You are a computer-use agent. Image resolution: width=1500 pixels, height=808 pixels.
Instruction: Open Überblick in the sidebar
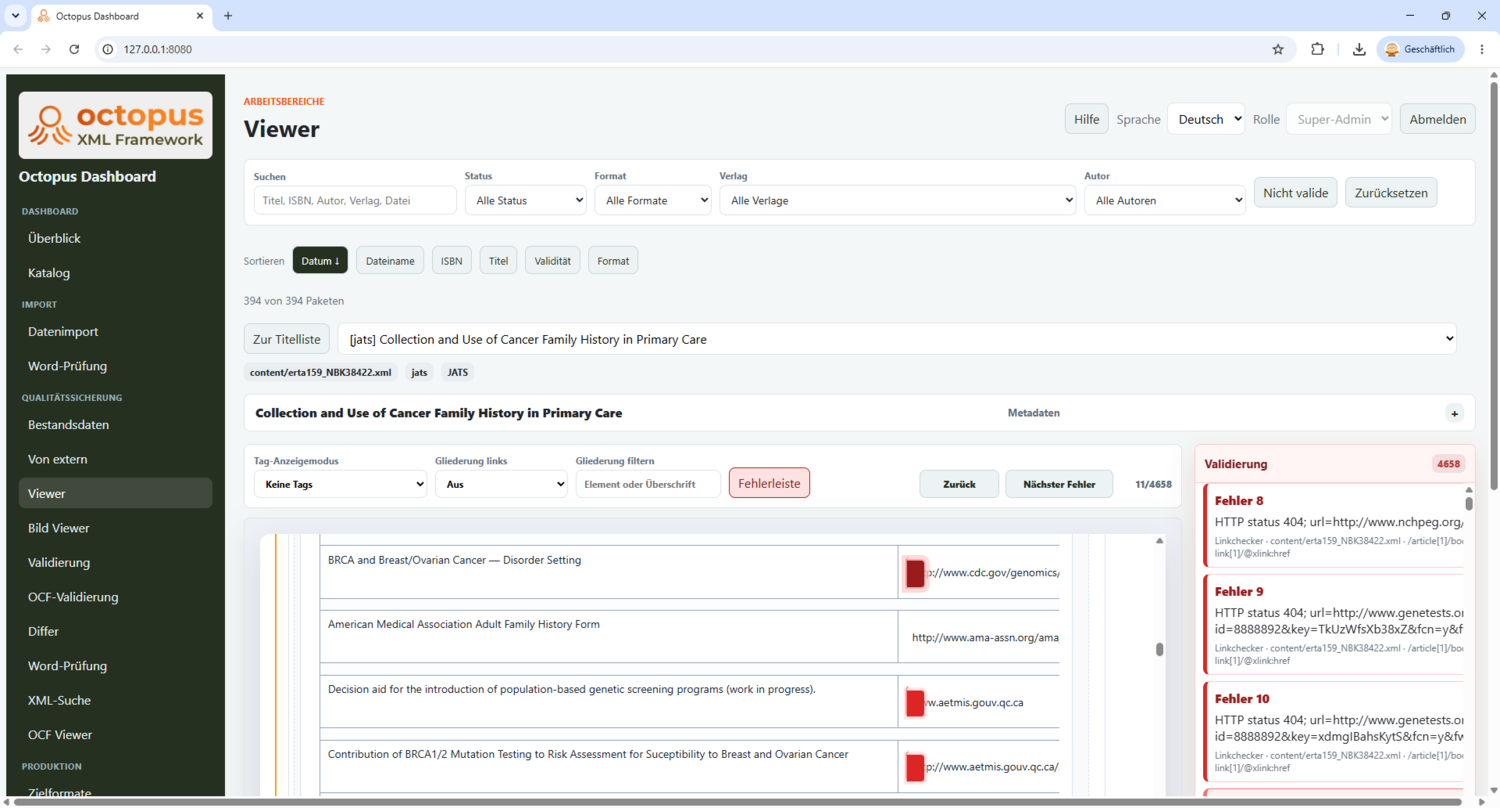tap(115, 238)
